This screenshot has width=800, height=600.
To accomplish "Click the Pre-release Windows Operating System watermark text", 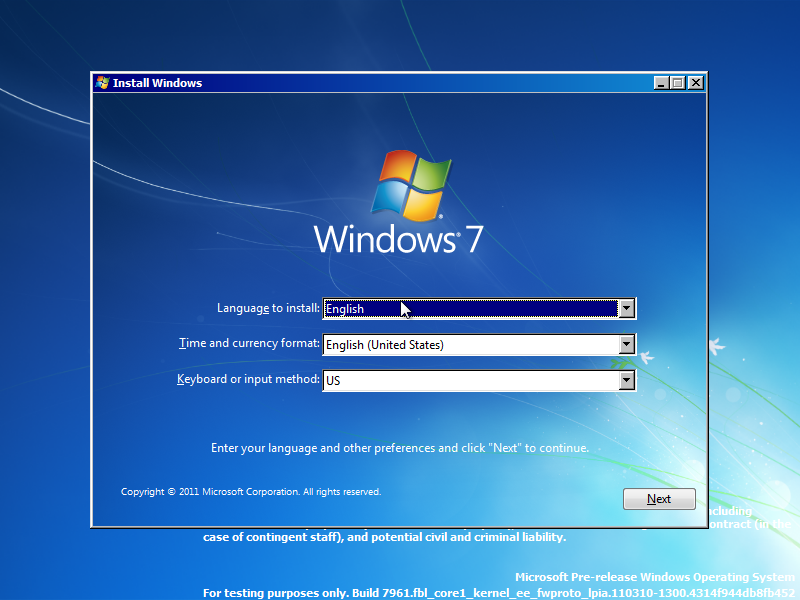I will (x=655, y=577).
